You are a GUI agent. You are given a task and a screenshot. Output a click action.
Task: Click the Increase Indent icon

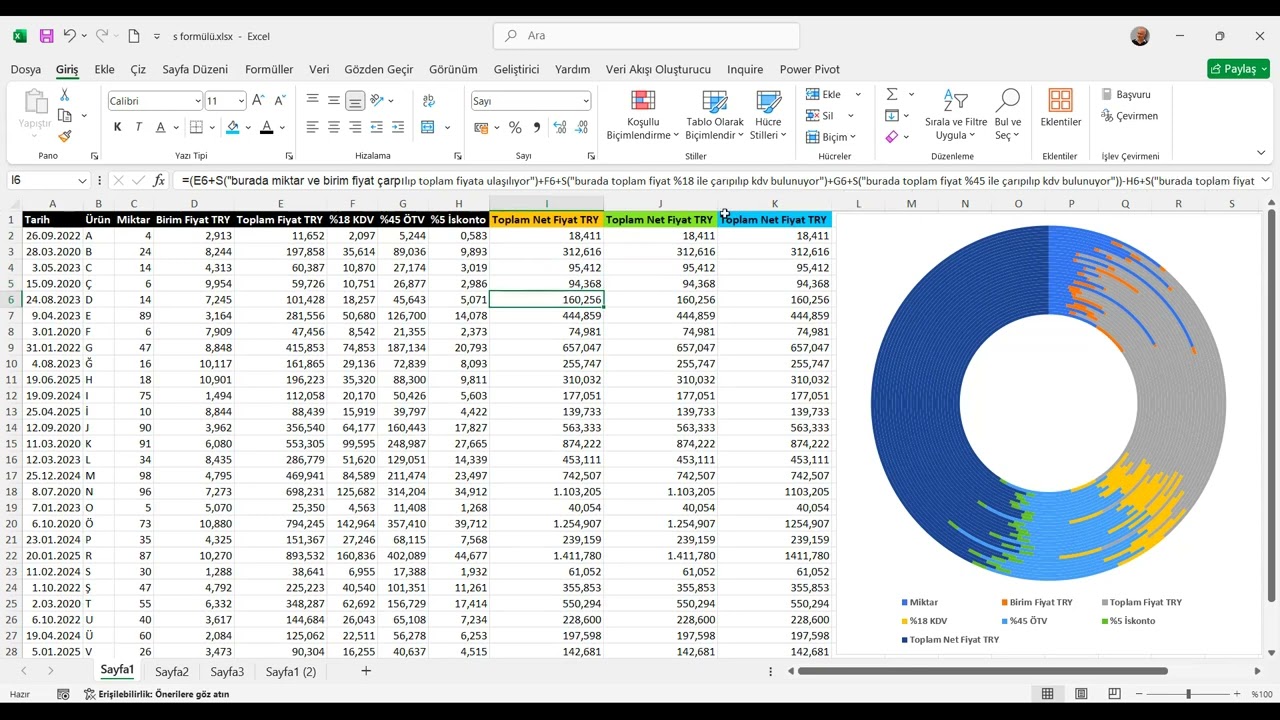(398, 127)
